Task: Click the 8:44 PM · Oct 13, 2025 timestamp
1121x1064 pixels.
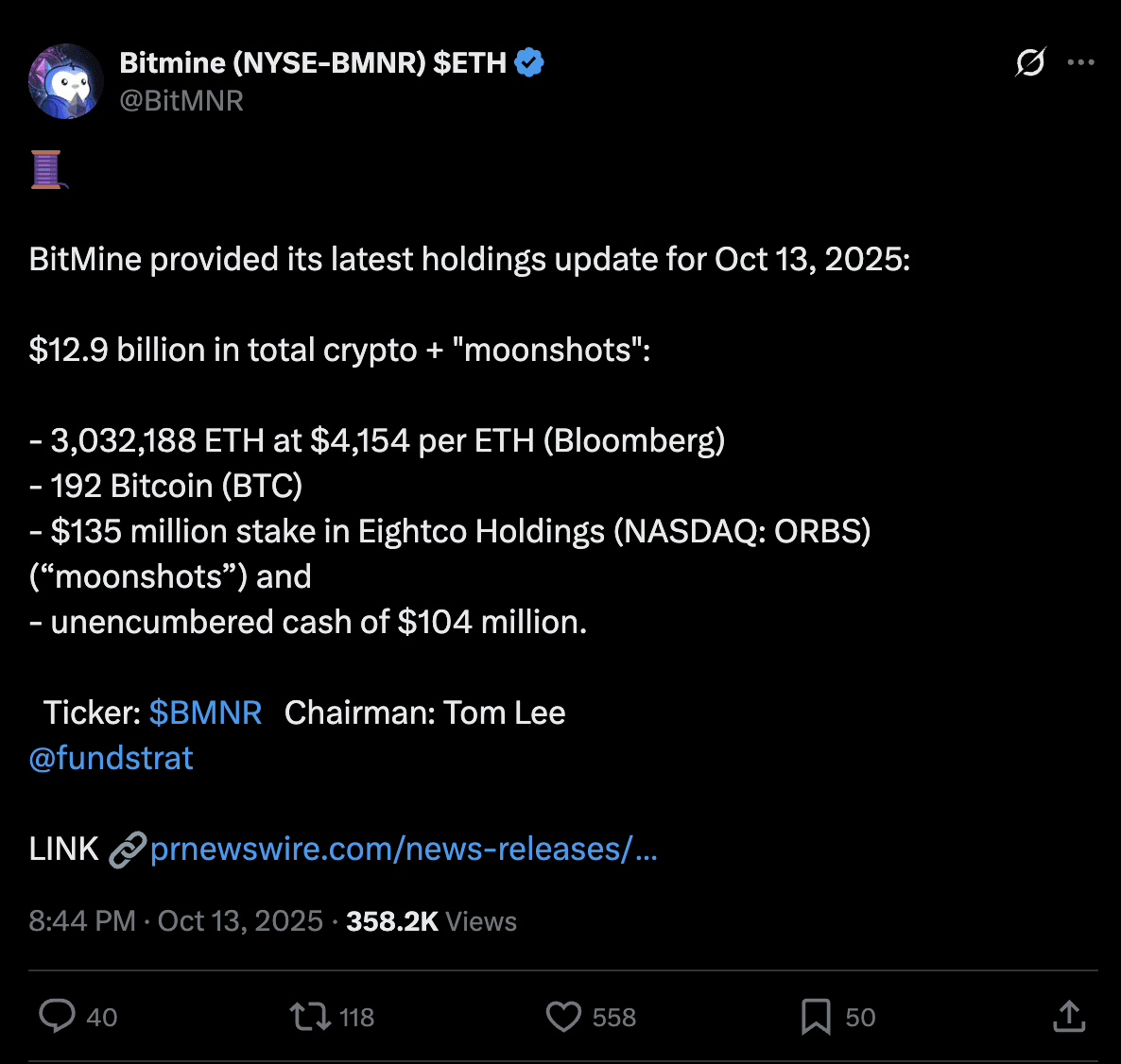Action: [176, 921]
